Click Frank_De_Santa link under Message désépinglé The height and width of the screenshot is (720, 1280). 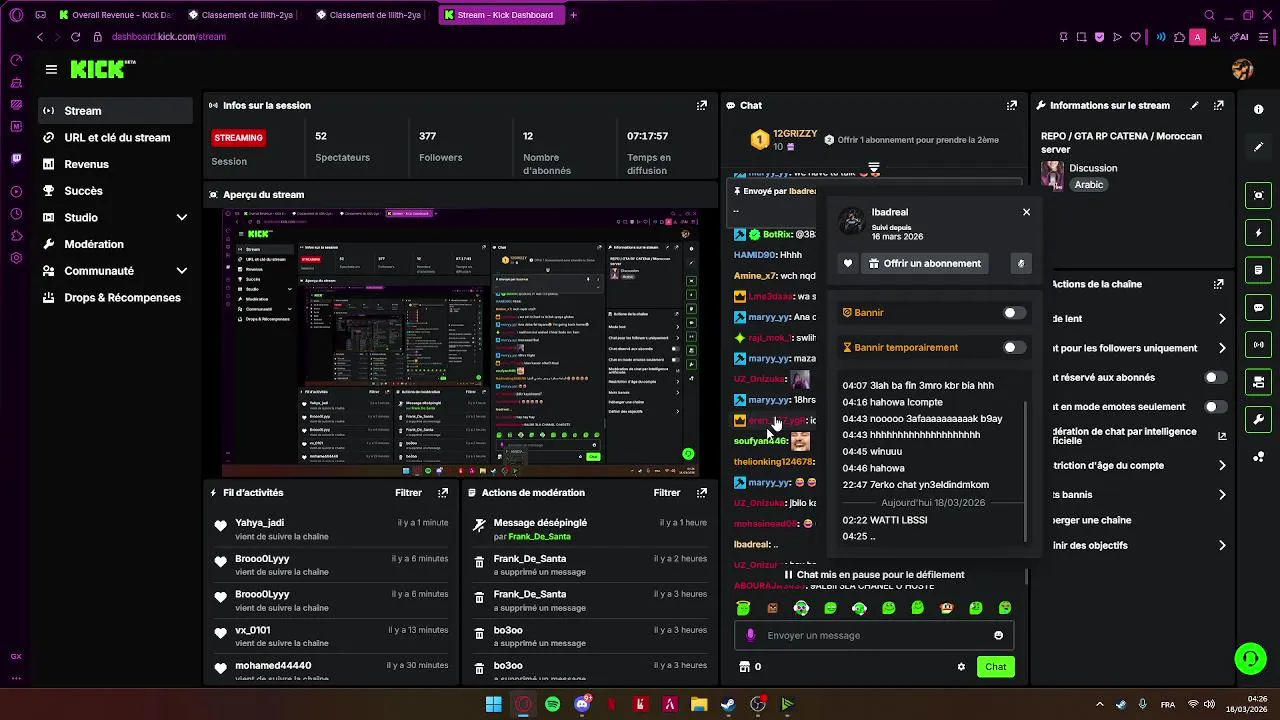point(539,537)
